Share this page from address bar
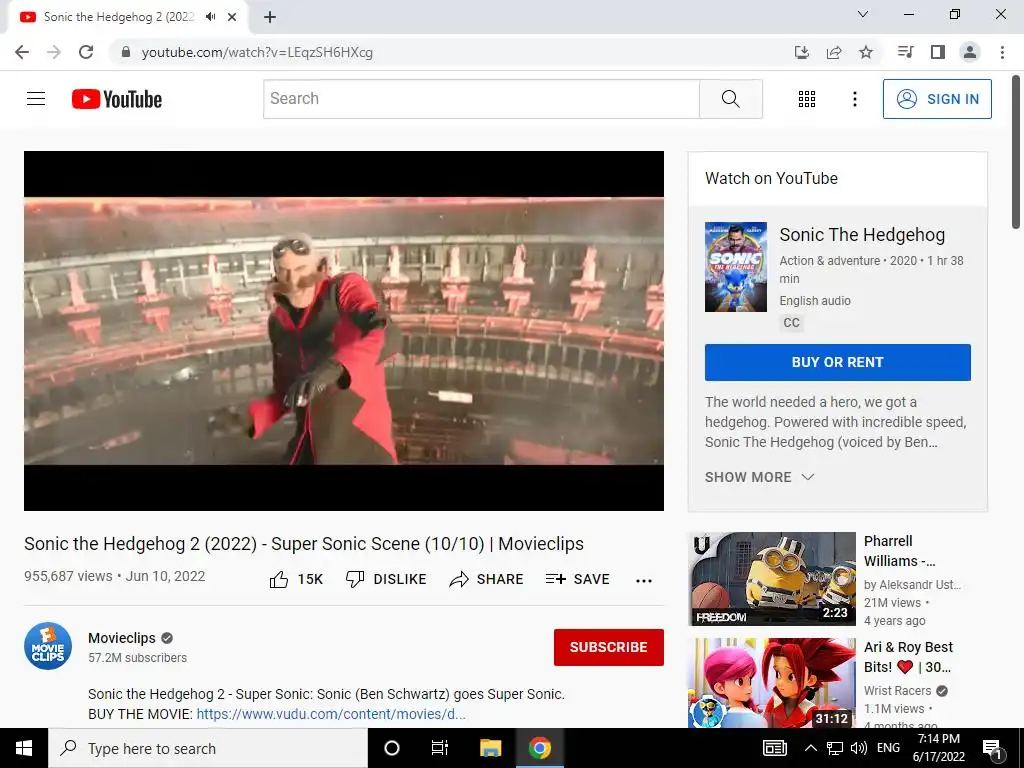1024x768 pixels. pos(834,52)
